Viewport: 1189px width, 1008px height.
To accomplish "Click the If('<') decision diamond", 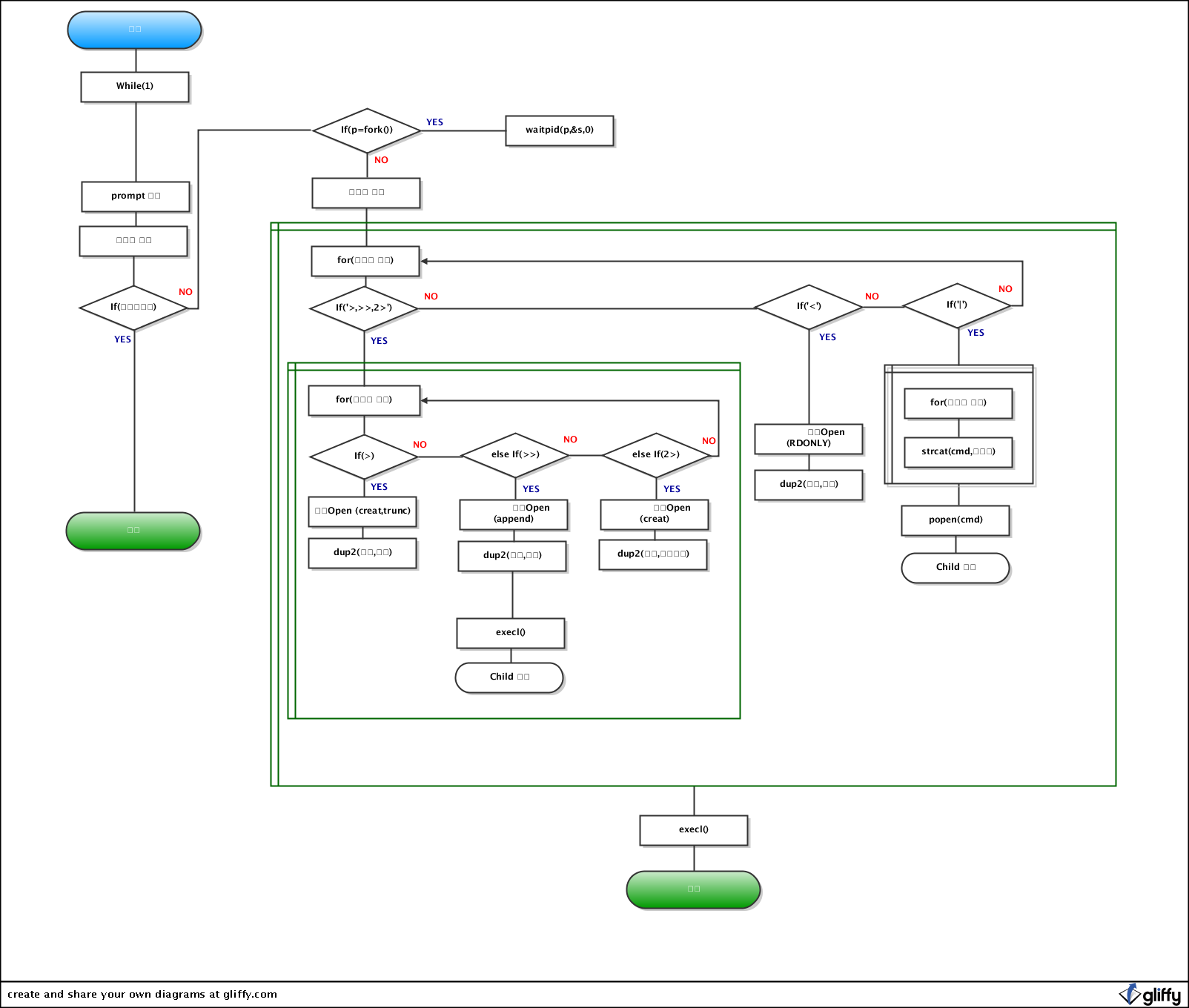I will pyautogui.click(x=809, y=306).
